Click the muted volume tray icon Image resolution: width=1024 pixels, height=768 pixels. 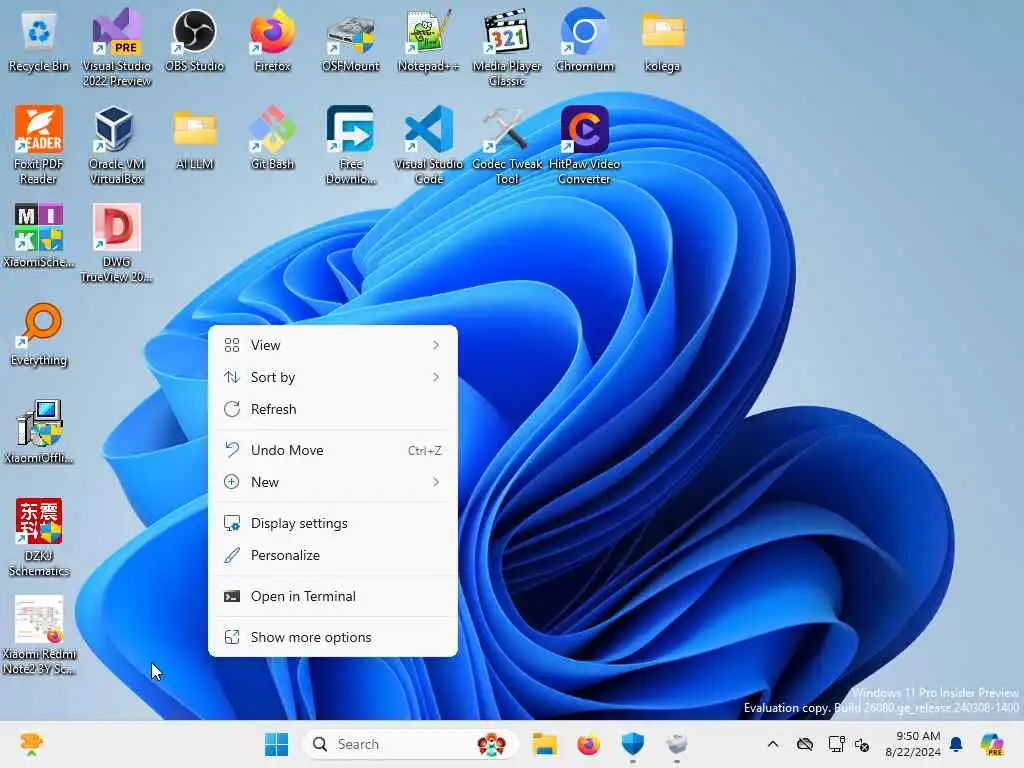click(x=862, y=744)
